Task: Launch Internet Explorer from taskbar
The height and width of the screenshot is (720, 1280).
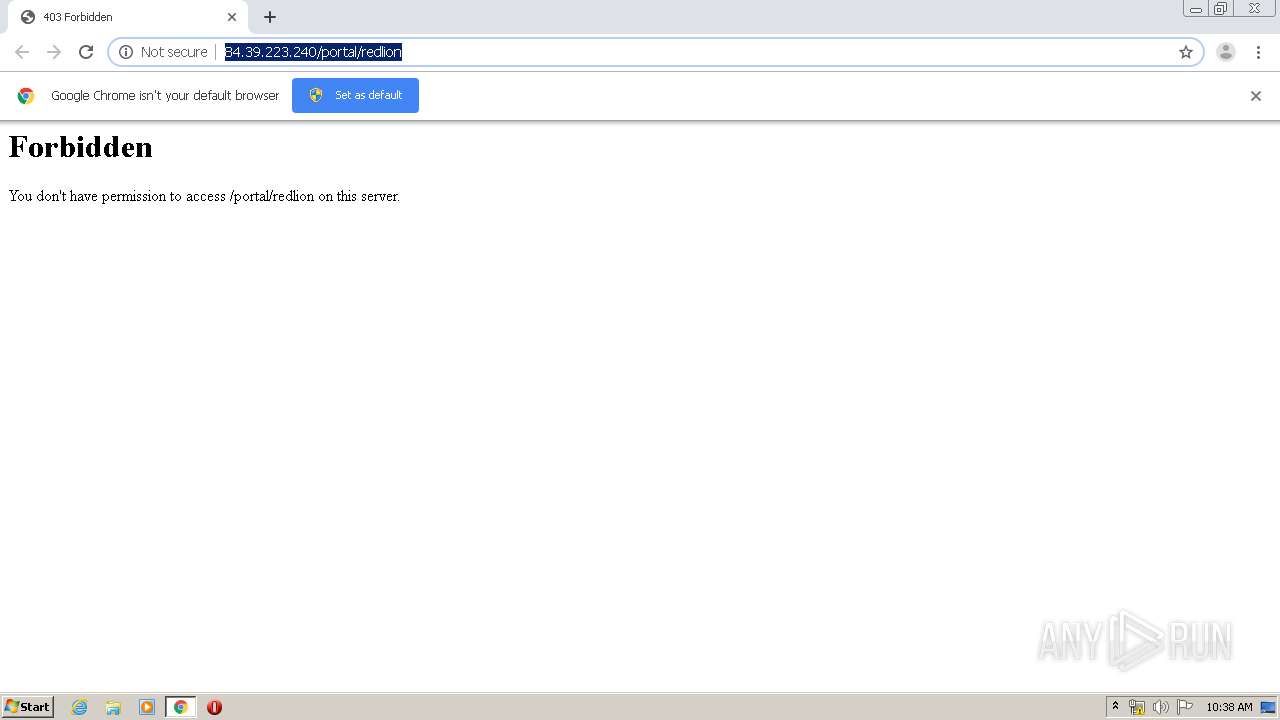Action: (x=80, y=707)
